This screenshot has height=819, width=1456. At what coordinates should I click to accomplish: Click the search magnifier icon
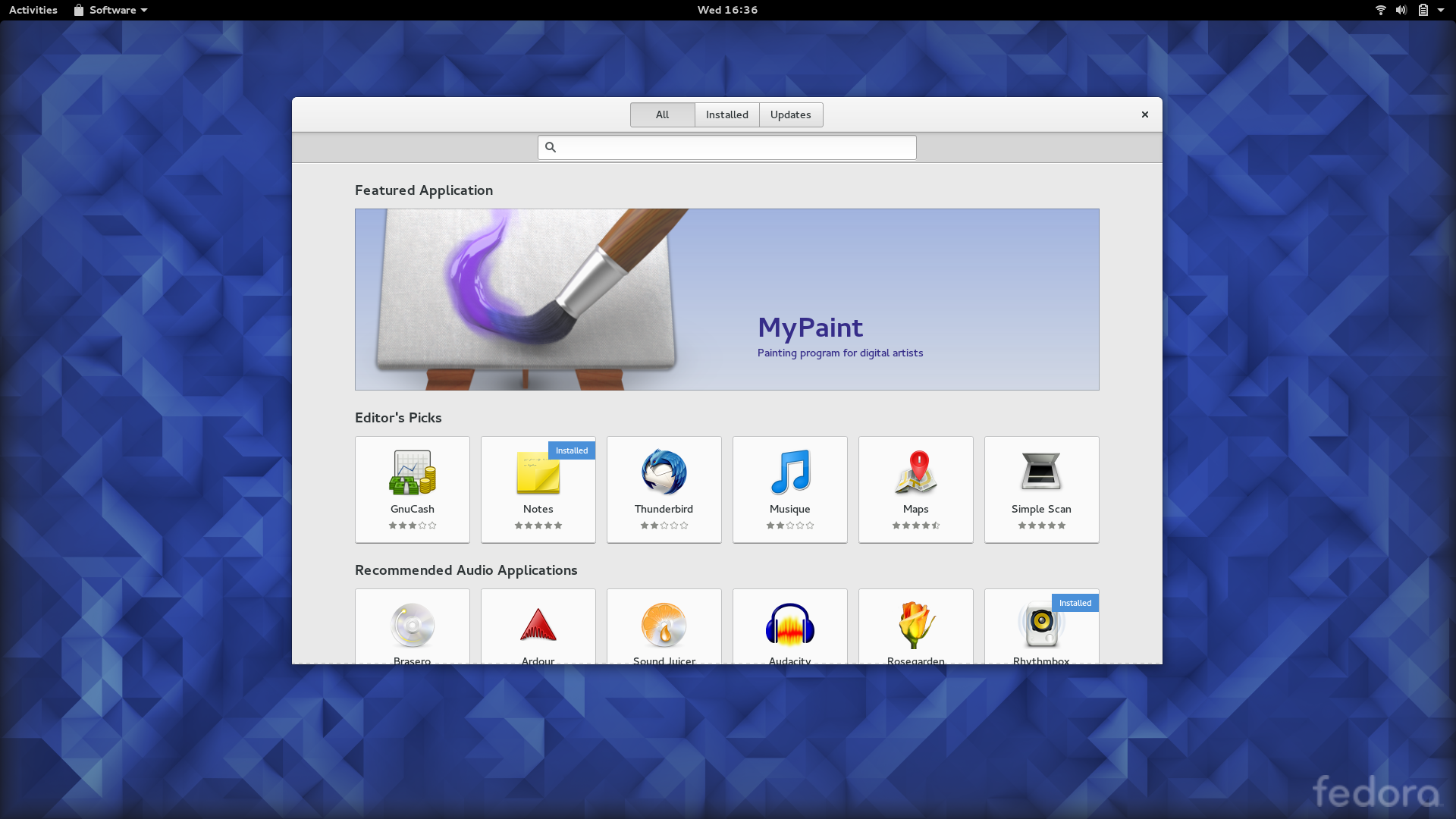[x=551, y=147]
